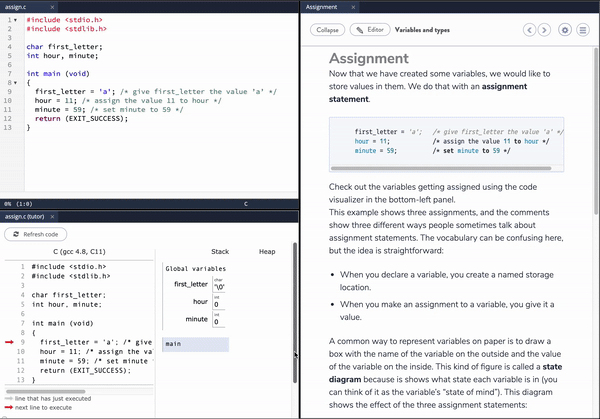Click the hour variable value box
600x419 pixels.
219,302
